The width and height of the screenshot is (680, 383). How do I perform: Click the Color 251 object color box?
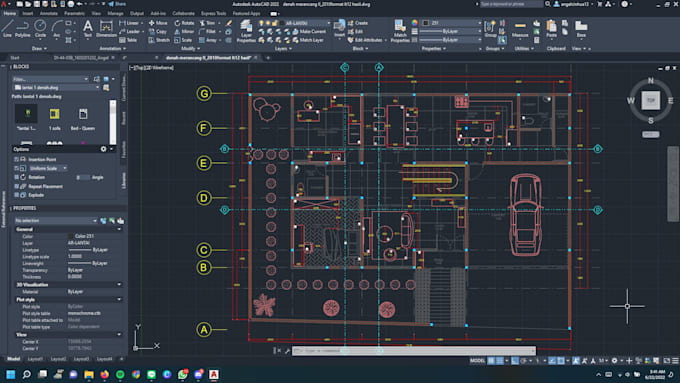(x=451, y=23)
